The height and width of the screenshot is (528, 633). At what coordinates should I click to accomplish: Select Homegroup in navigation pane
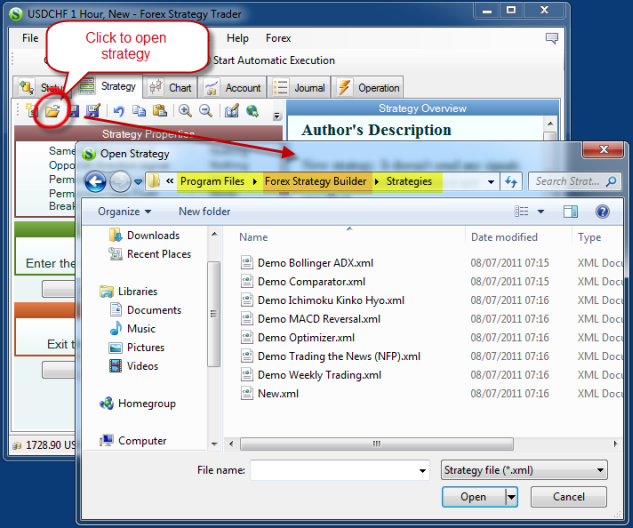pyautogui.click(x=137, y=404)
